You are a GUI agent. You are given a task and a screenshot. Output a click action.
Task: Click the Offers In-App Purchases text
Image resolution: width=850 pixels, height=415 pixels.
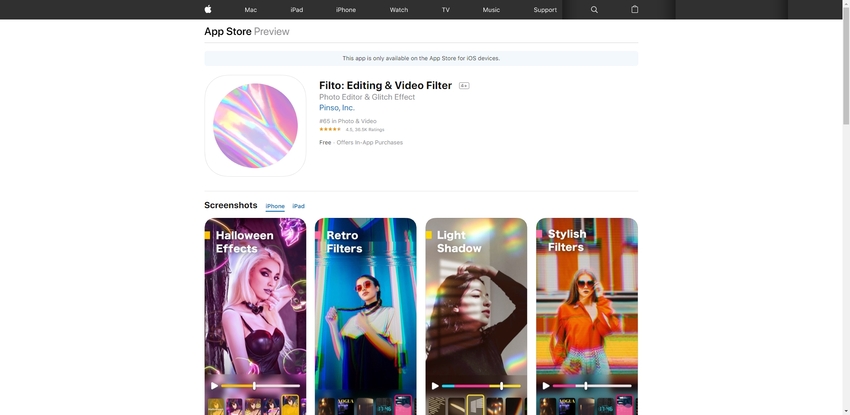click(x=370, y=142)
